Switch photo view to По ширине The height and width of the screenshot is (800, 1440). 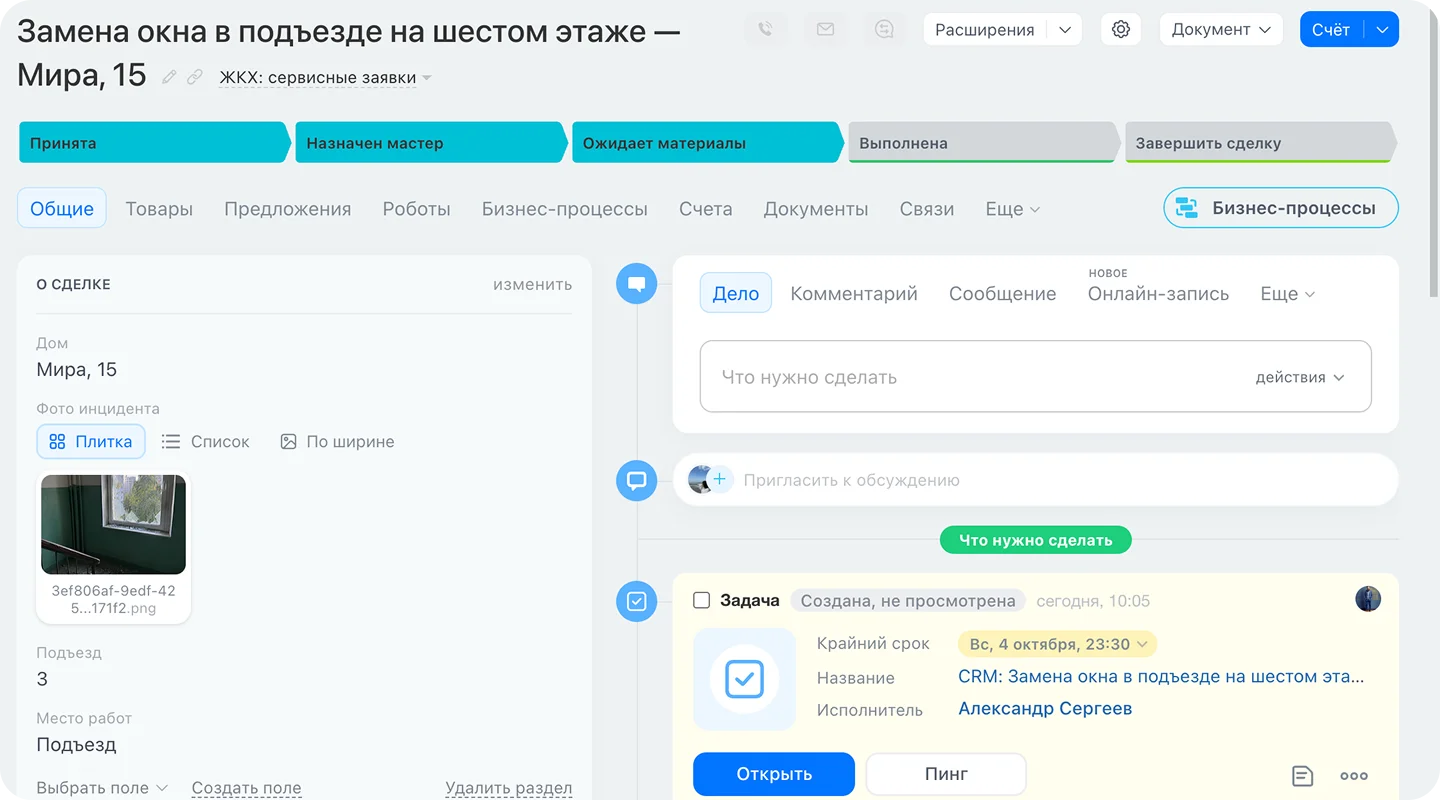337,441
